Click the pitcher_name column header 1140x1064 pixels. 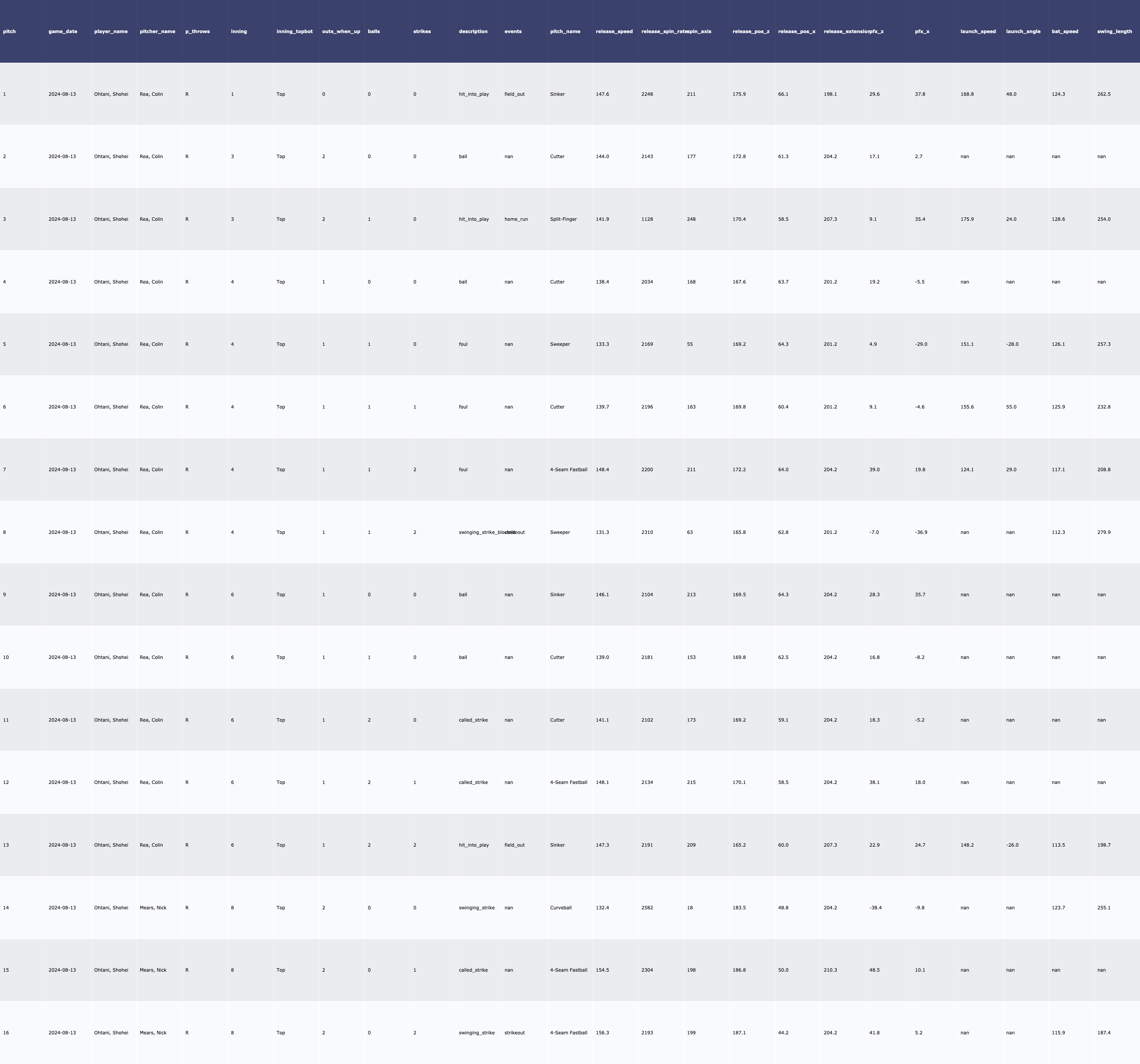pos(157,32)
